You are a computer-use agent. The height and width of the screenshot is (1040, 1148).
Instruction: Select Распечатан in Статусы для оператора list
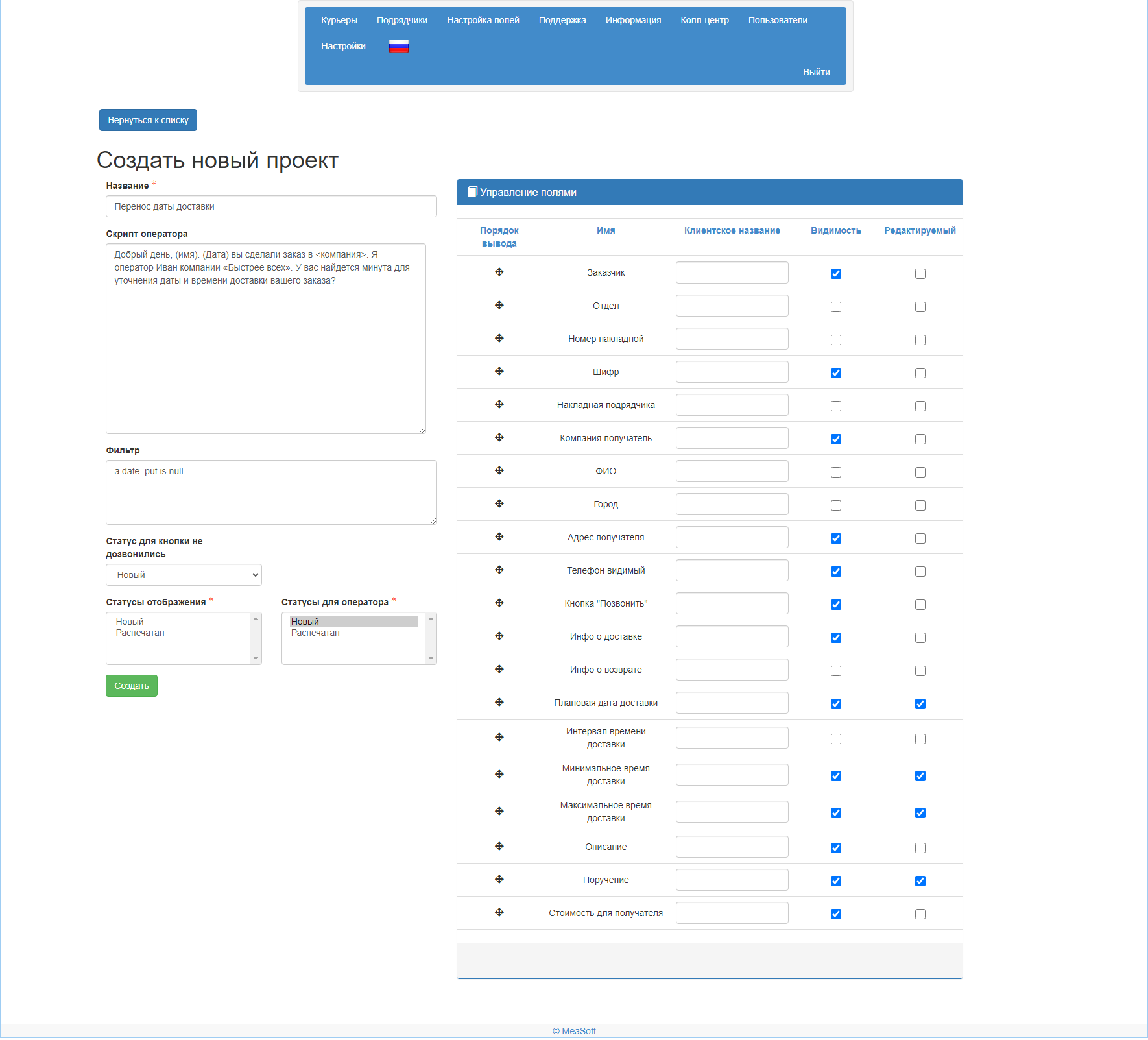pyautogui.click(x=315, y=633)
